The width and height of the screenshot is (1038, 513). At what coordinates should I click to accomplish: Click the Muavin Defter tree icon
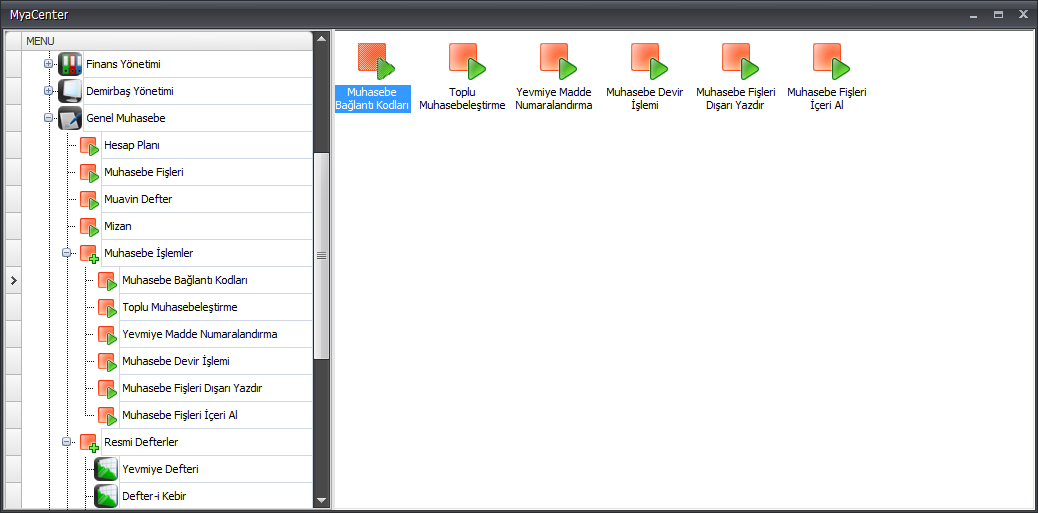tap(89, 200)
